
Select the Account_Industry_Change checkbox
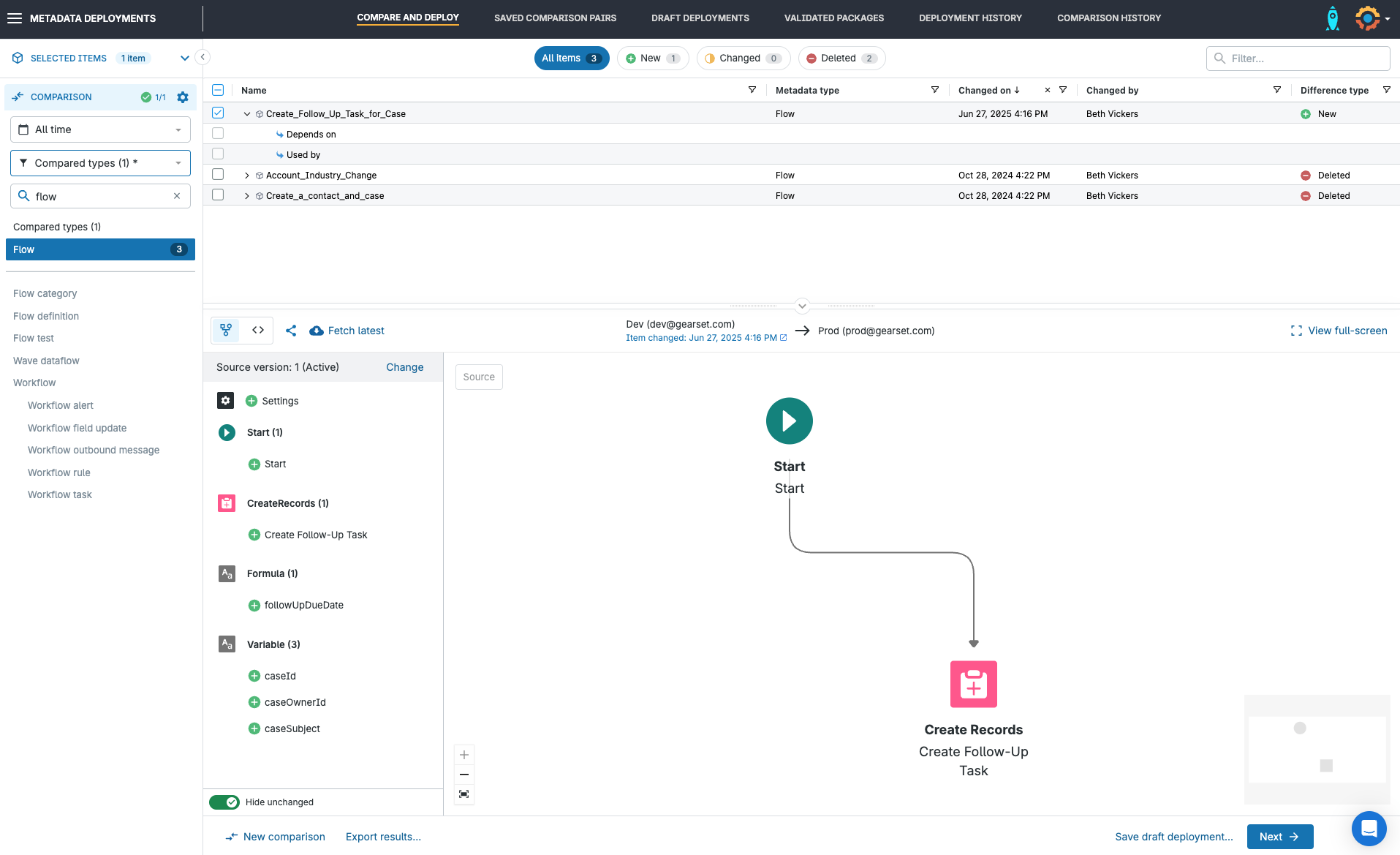(x=218, y=175)
